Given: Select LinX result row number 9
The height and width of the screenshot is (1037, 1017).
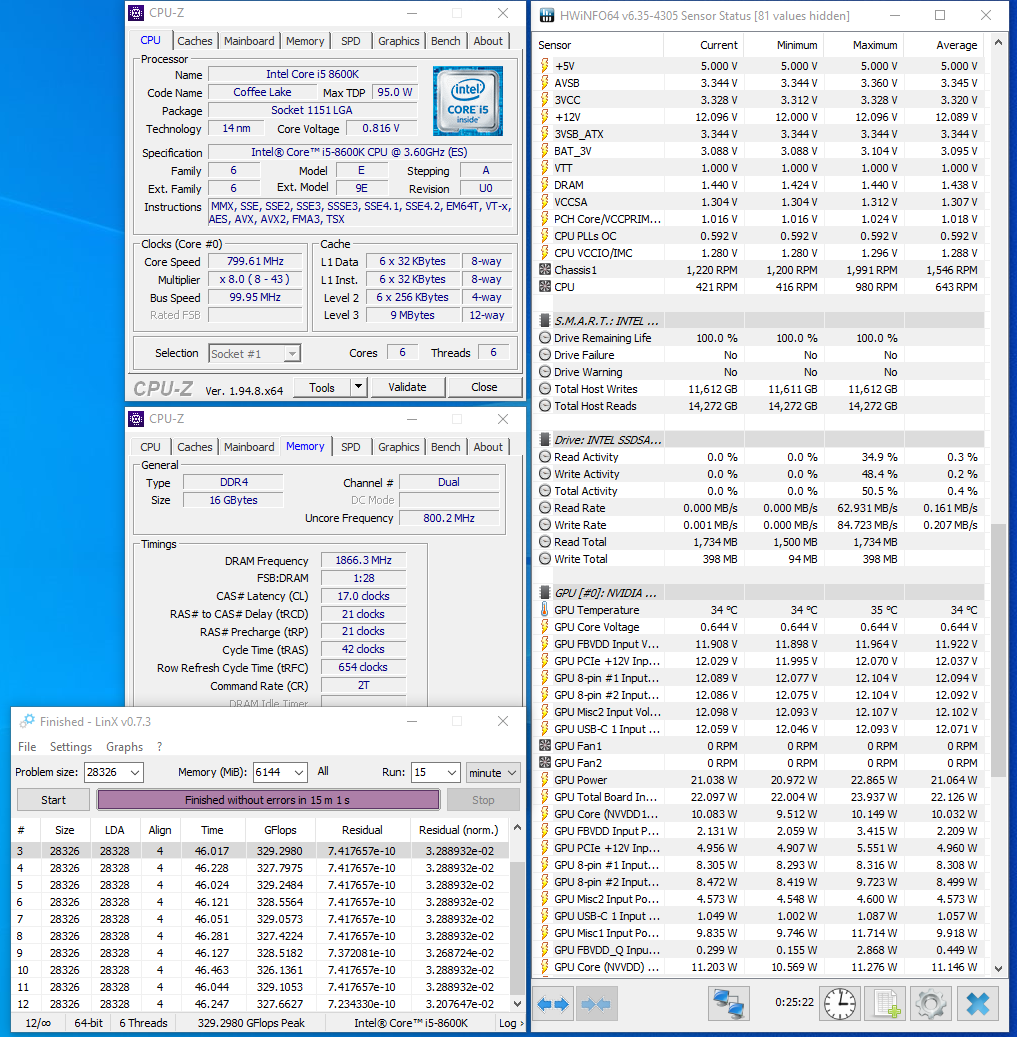Looking at the screenshot, I should coord(261,953).
